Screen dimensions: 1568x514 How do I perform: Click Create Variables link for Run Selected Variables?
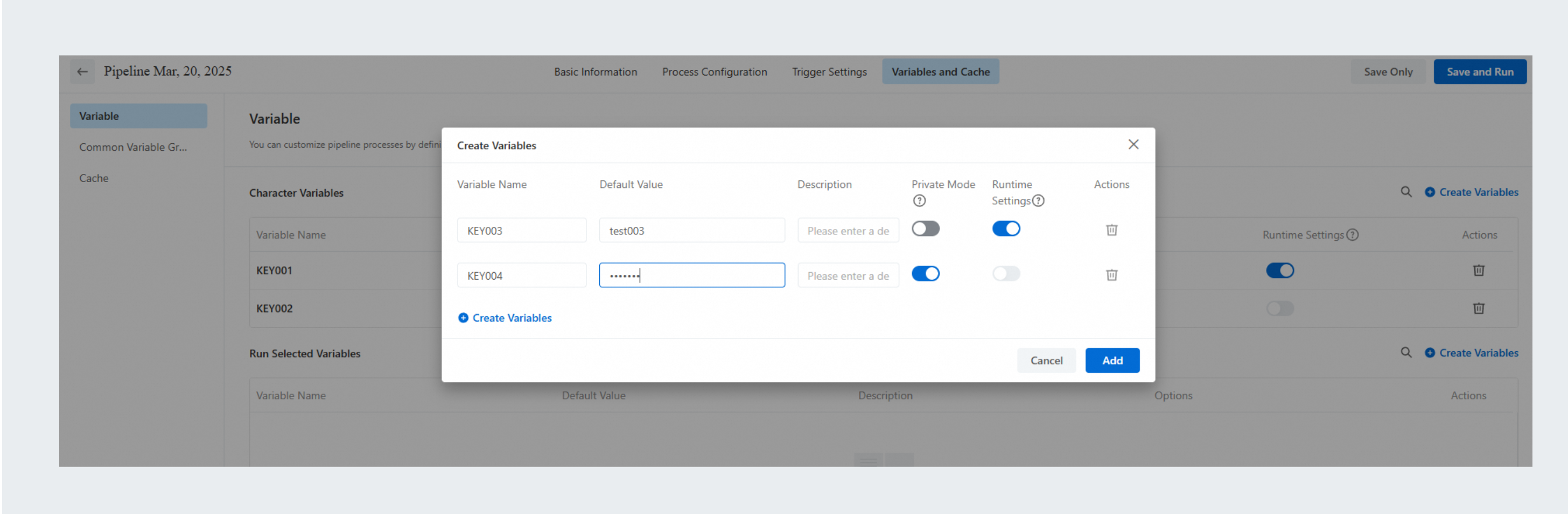pyautogui.click(x=1479, y=353)
